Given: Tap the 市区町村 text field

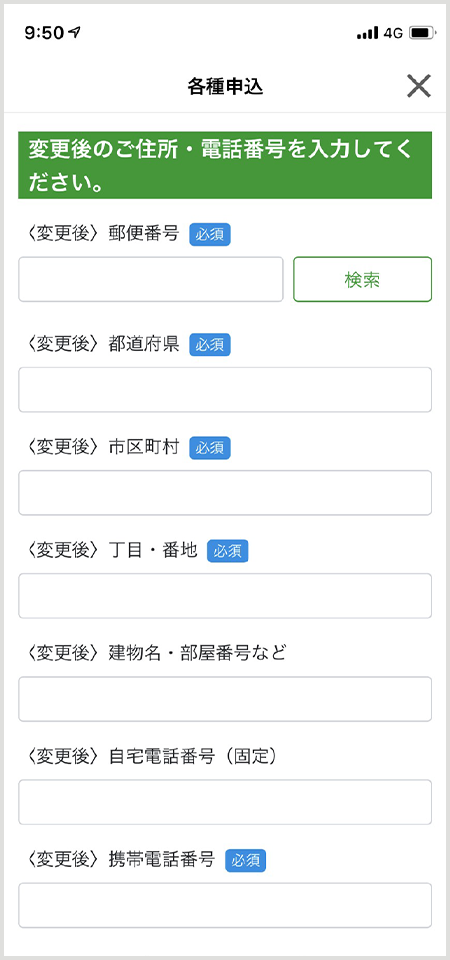Looking at the screenshot, I should (225, 493).
